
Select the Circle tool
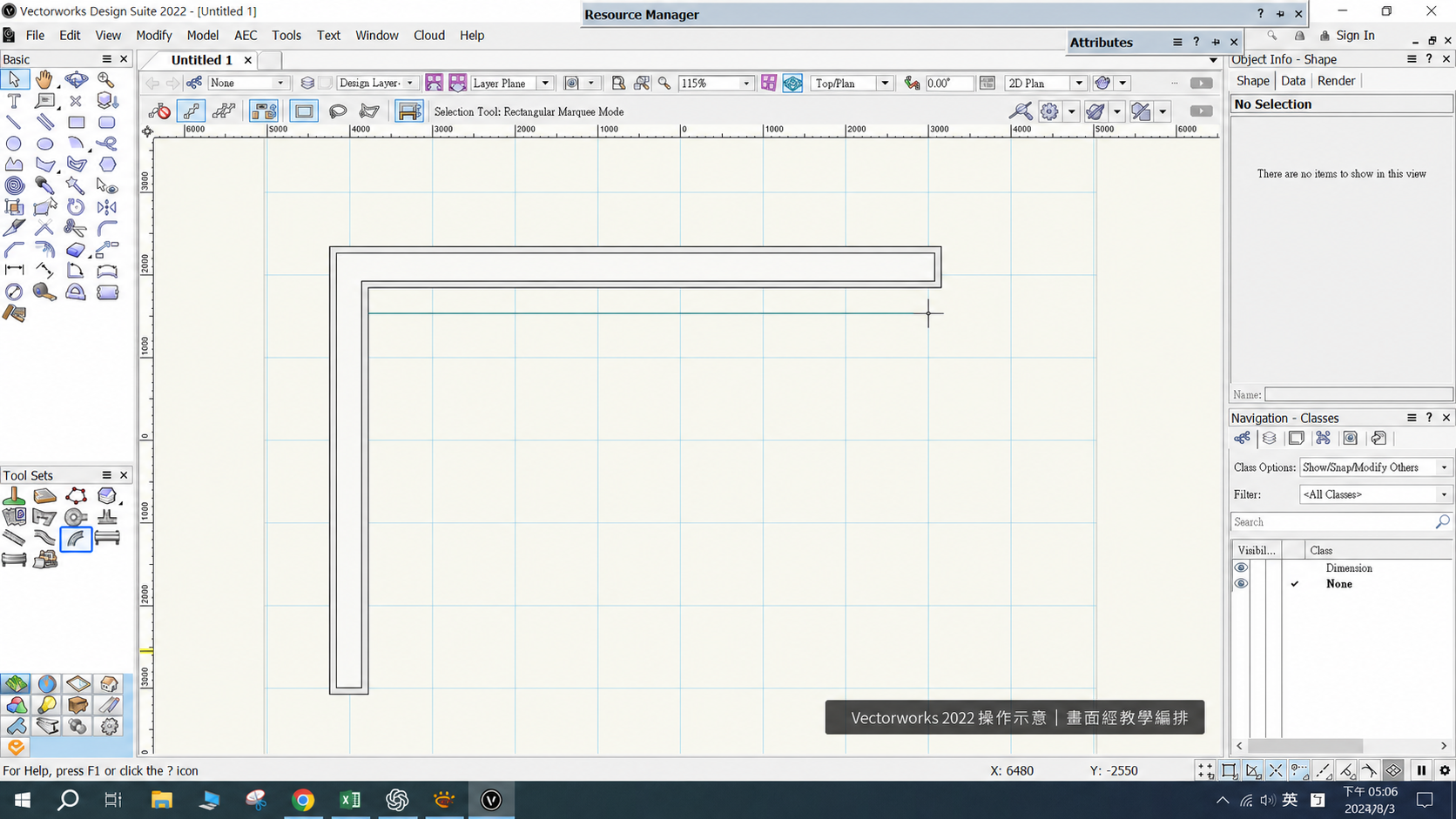[x=14, y=144]
